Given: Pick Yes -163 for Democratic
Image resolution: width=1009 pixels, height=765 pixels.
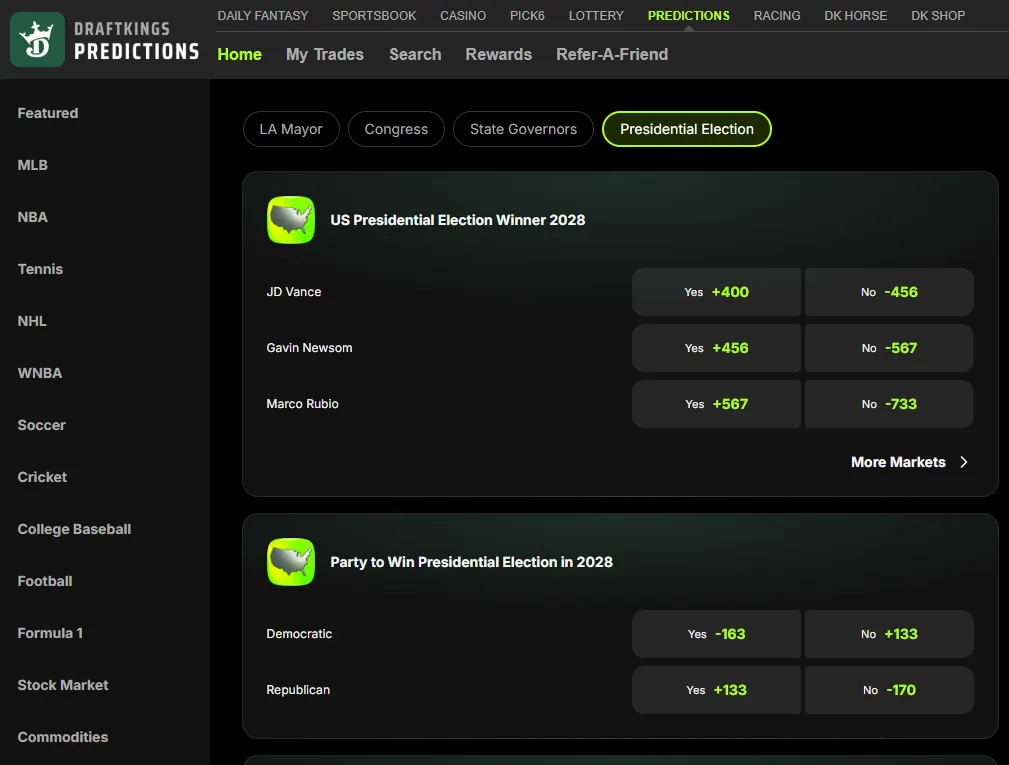Looking at the screenshot, I should [x=716, y=634].
